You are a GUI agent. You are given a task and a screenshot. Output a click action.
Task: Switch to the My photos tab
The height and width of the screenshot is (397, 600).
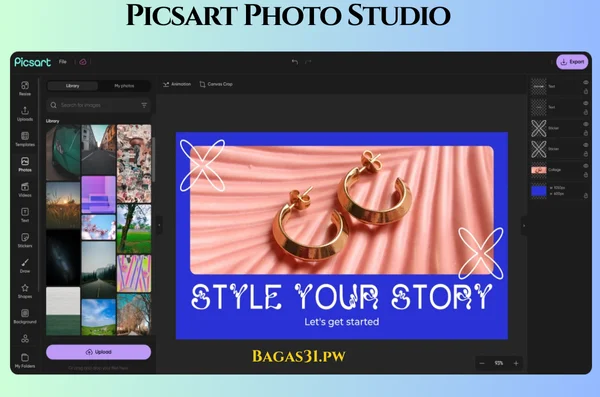[x=124, y=86]
